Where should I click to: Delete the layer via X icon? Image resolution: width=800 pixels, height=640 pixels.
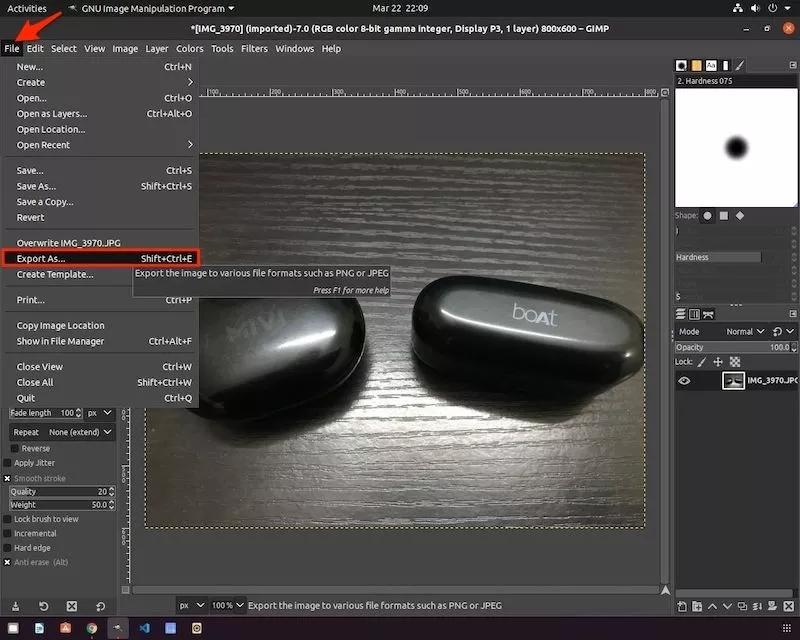[x=789, y=606]
